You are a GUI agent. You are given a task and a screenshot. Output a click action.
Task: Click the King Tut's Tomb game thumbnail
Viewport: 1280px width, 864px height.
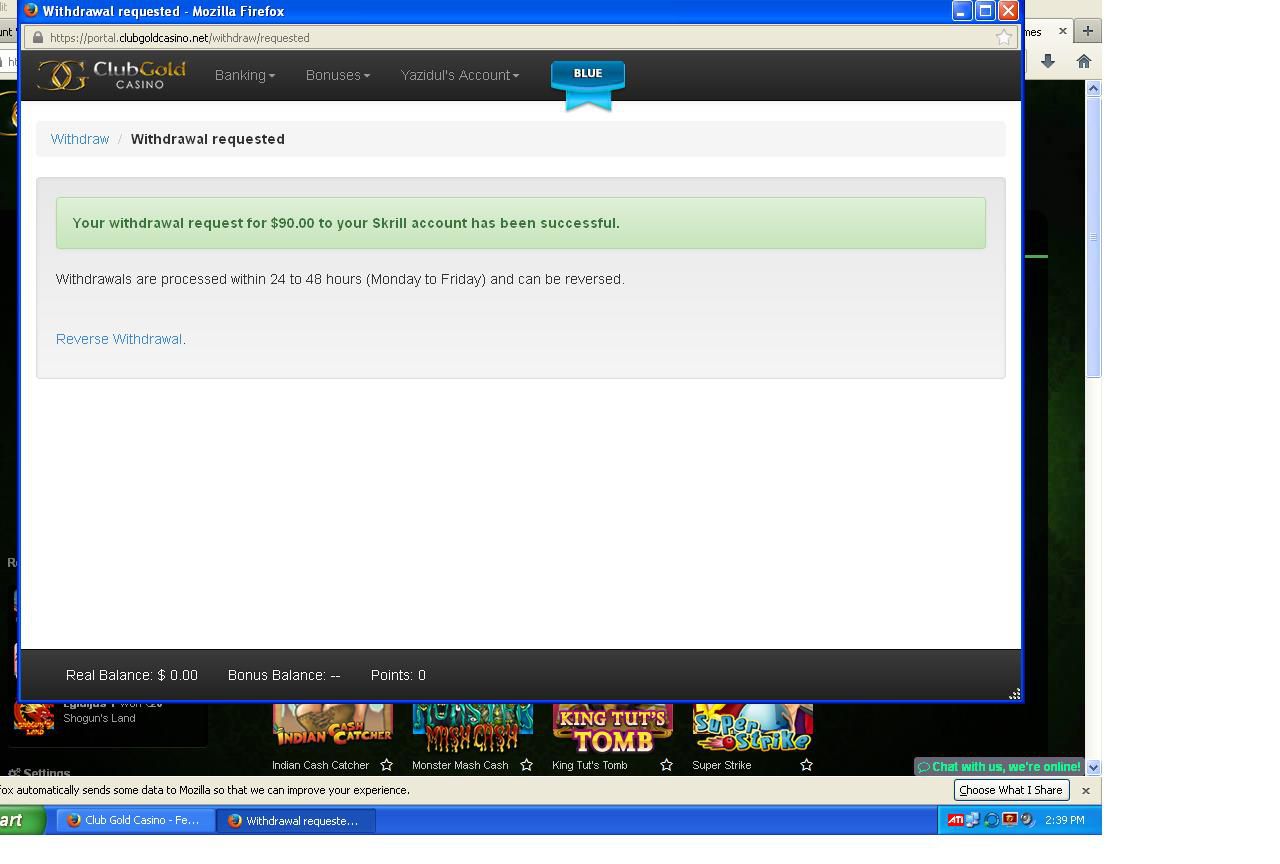pos(612,729)
